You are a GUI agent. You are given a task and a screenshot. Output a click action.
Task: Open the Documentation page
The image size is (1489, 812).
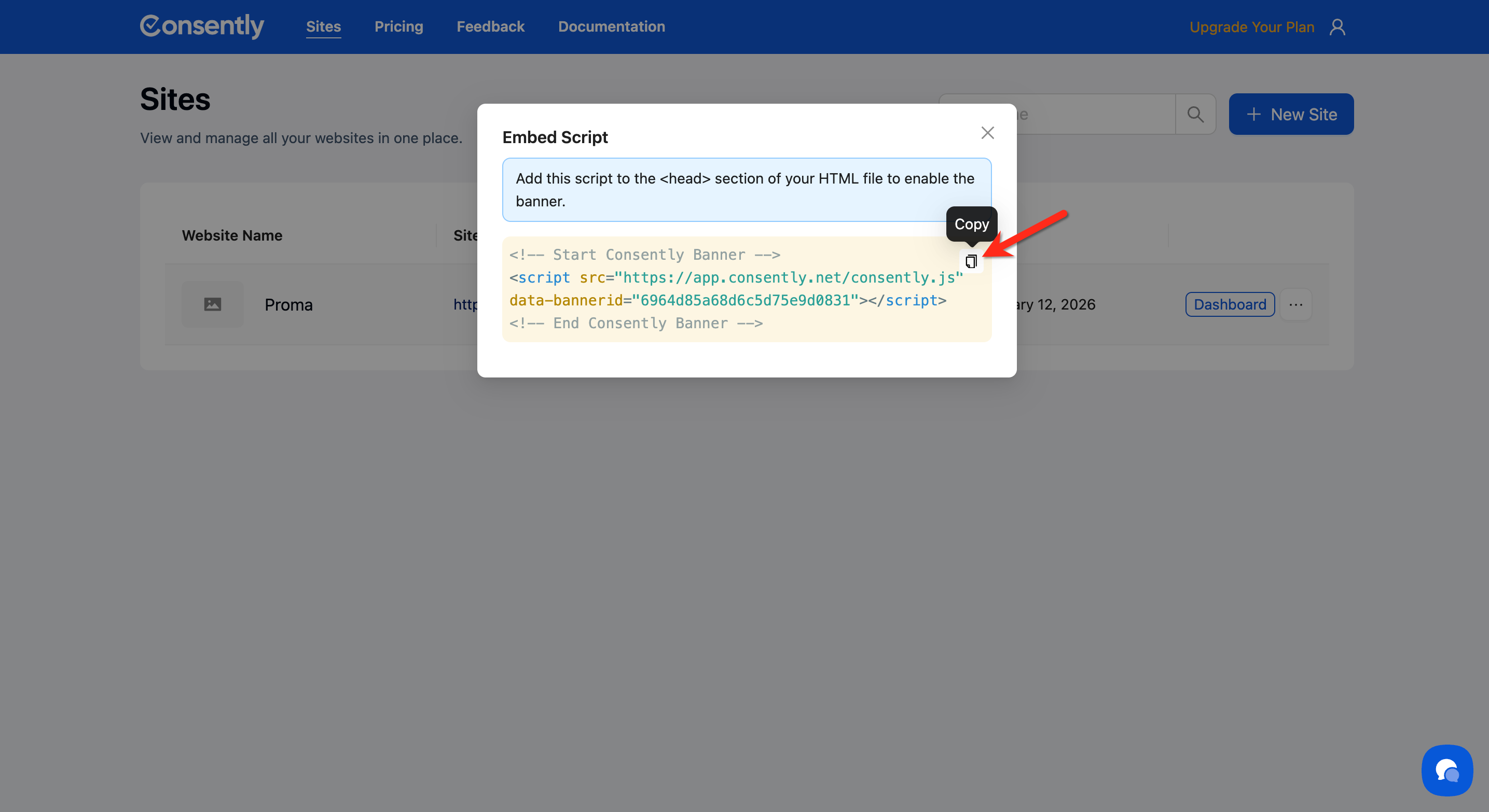611,26
